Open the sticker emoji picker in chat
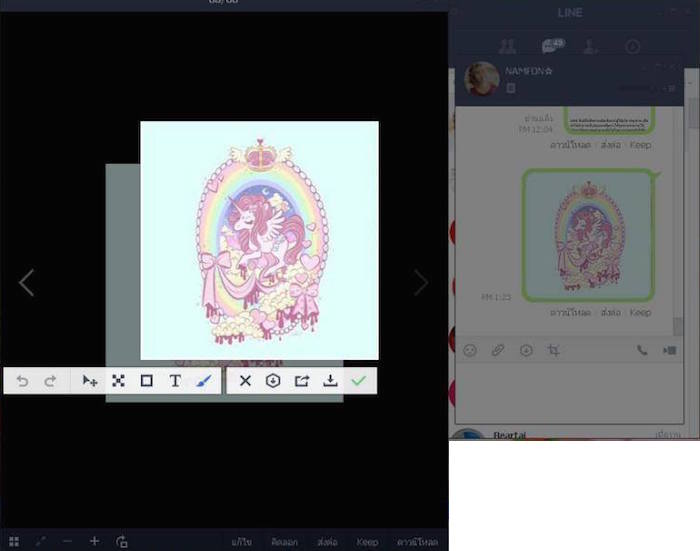This screenshot has width=700, height=551. point(470,351)
